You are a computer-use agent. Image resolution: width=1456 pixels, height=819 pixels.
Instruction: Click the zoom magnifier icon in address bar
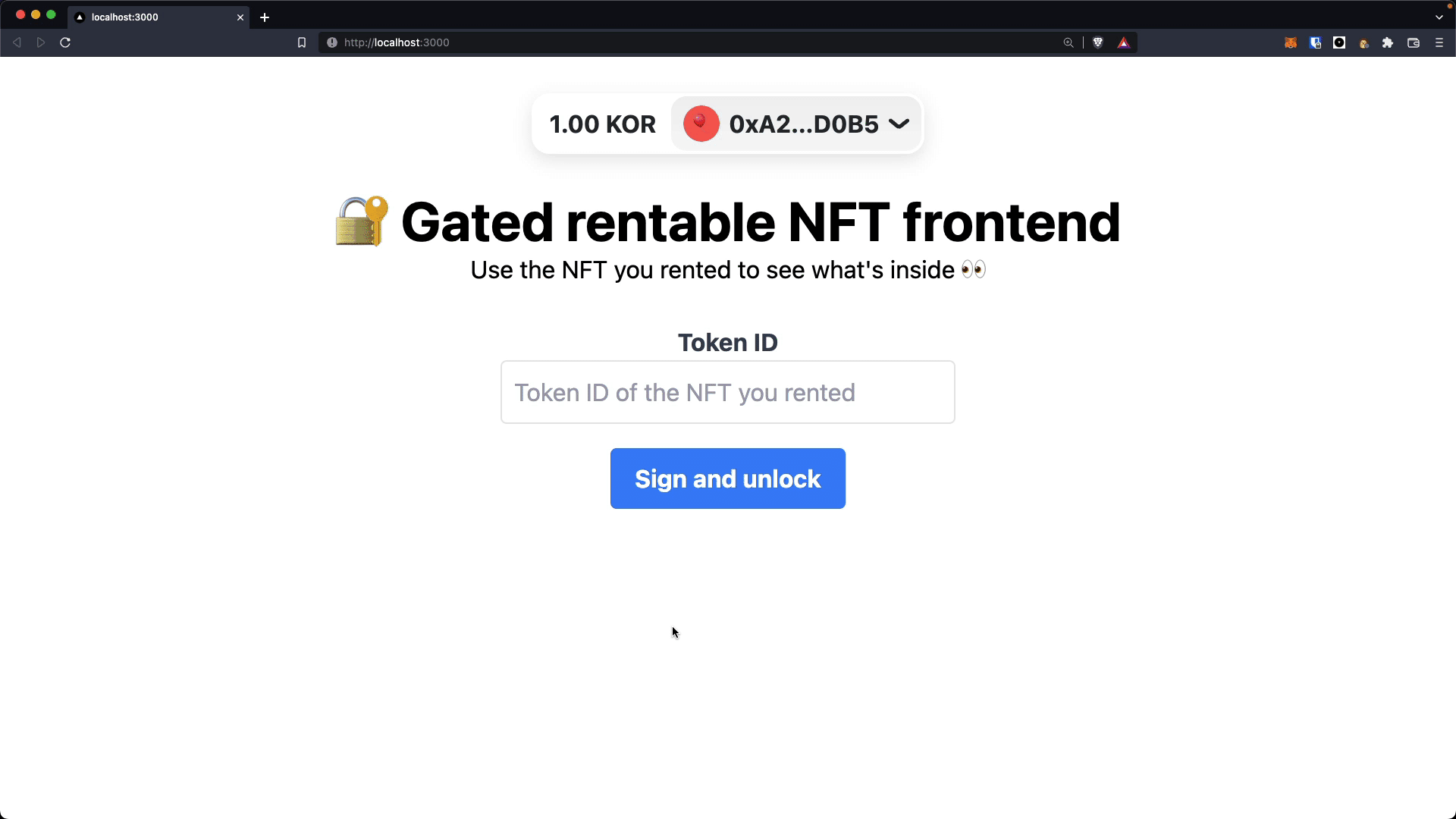pyautogui.click(x=1068, y=43)
